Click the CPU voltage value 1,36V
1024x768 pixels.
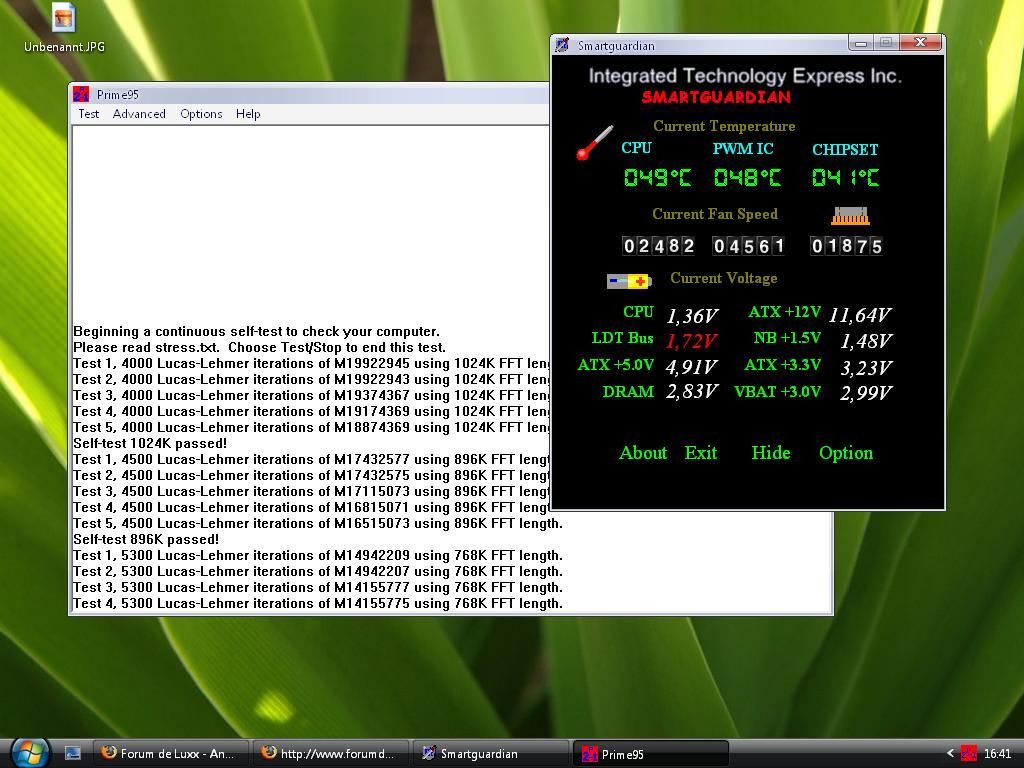tap(692, 316)
